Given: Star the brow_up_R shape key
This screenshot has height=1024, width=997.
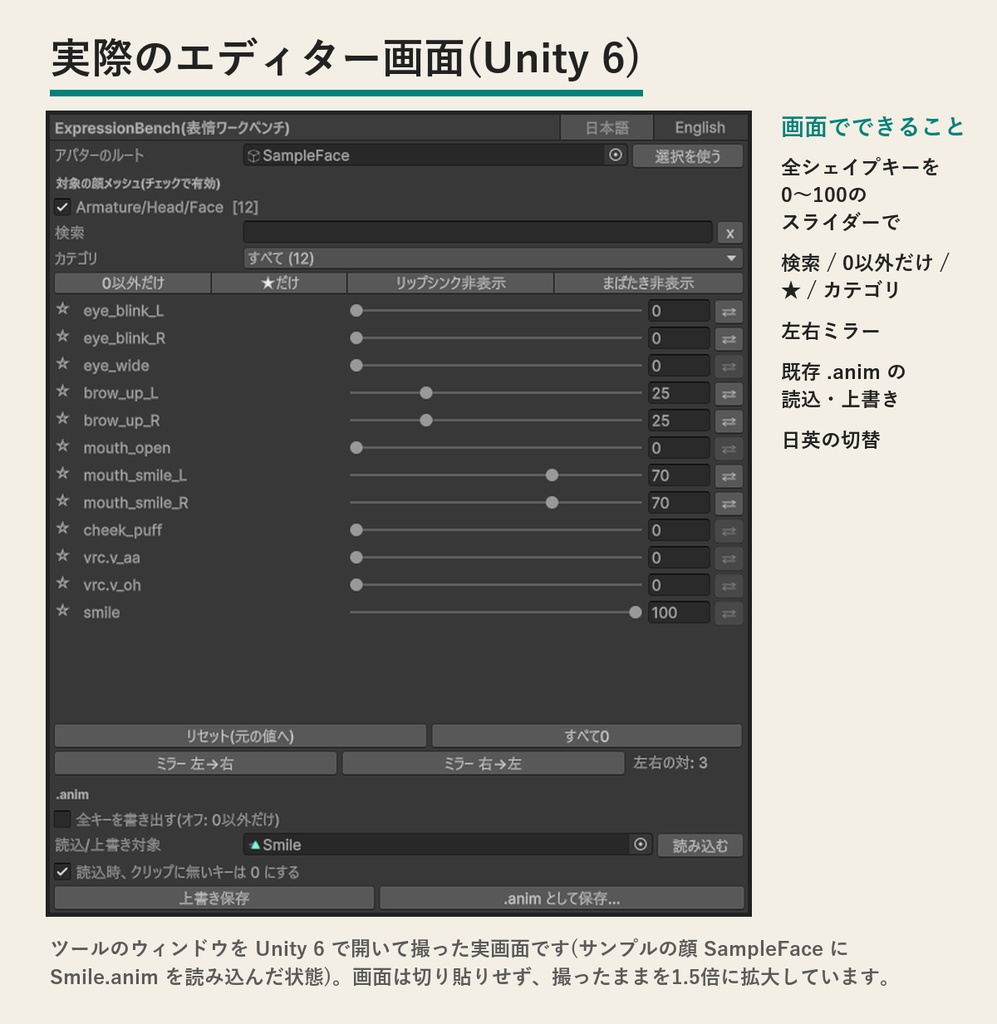Looking at the screenshot, I should click(x=63, y=419).
